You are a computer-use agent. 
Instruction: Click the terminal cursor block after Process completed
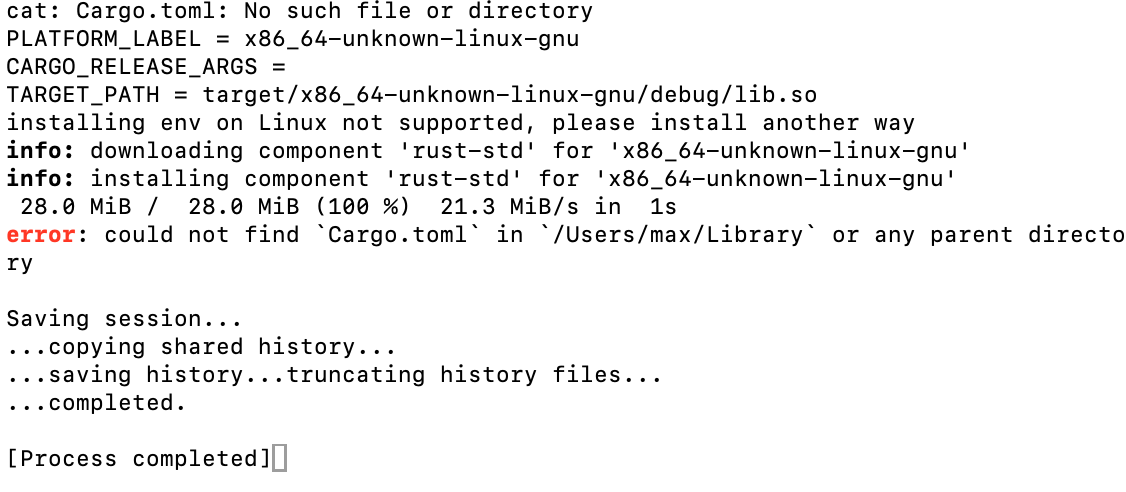tap(279, 459)
